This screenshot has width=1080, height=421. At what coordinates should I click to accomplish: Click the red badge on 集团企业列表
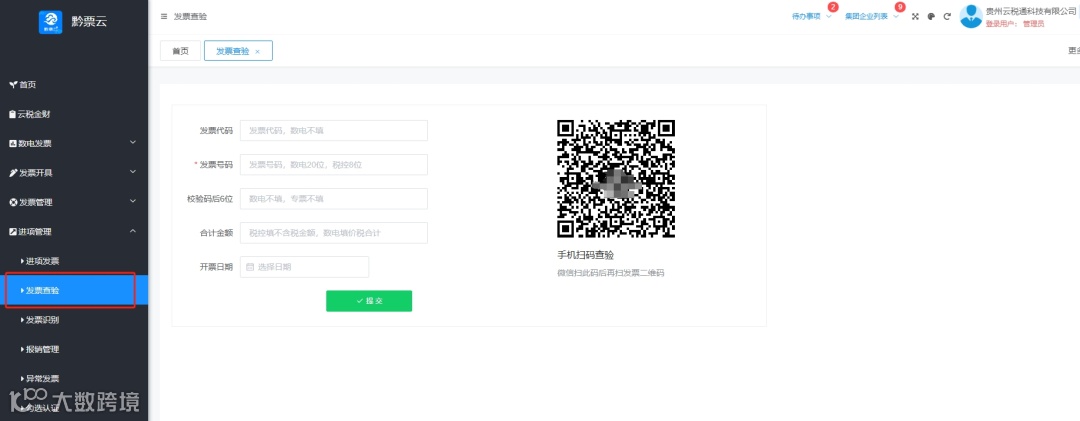[900, 8]
